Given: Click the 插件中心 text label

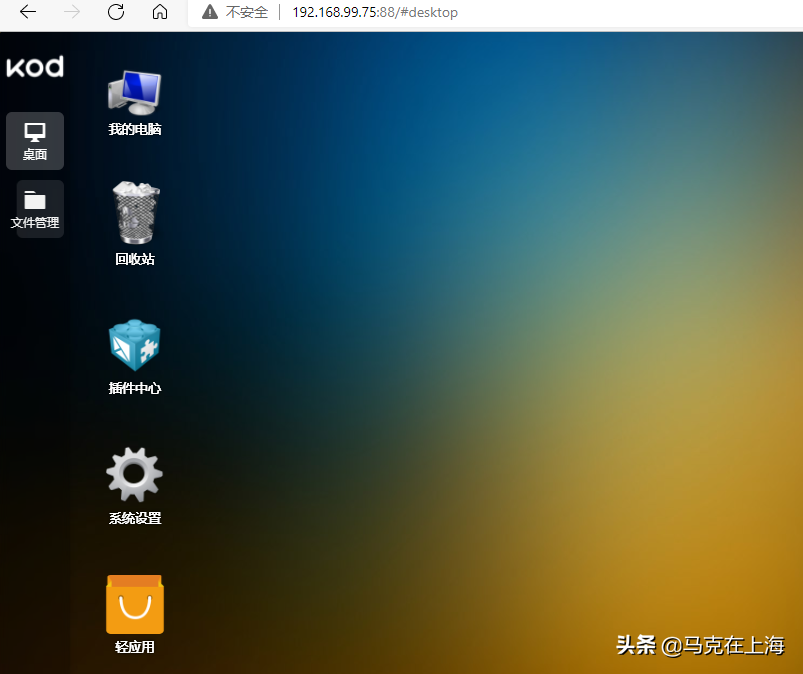Looking at the screenshot, I should click(134, 388).
